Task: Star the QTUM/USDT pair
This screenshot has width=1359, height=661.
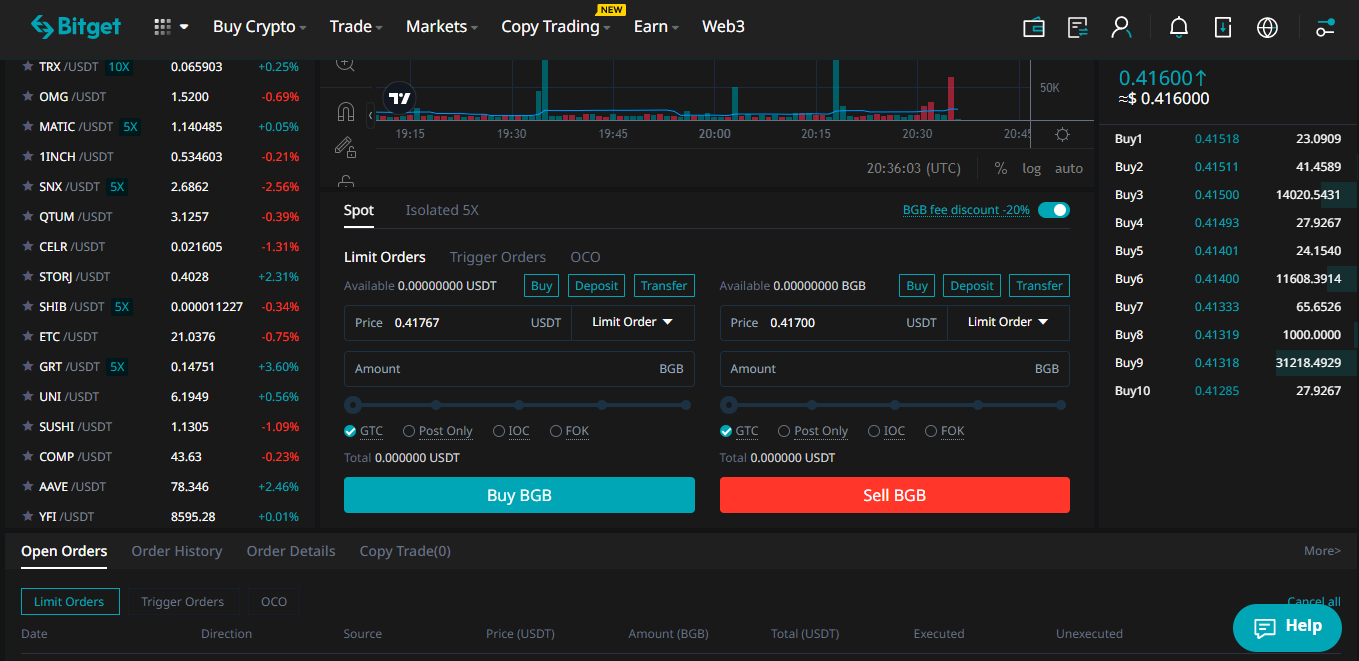Action: [28, 217]
